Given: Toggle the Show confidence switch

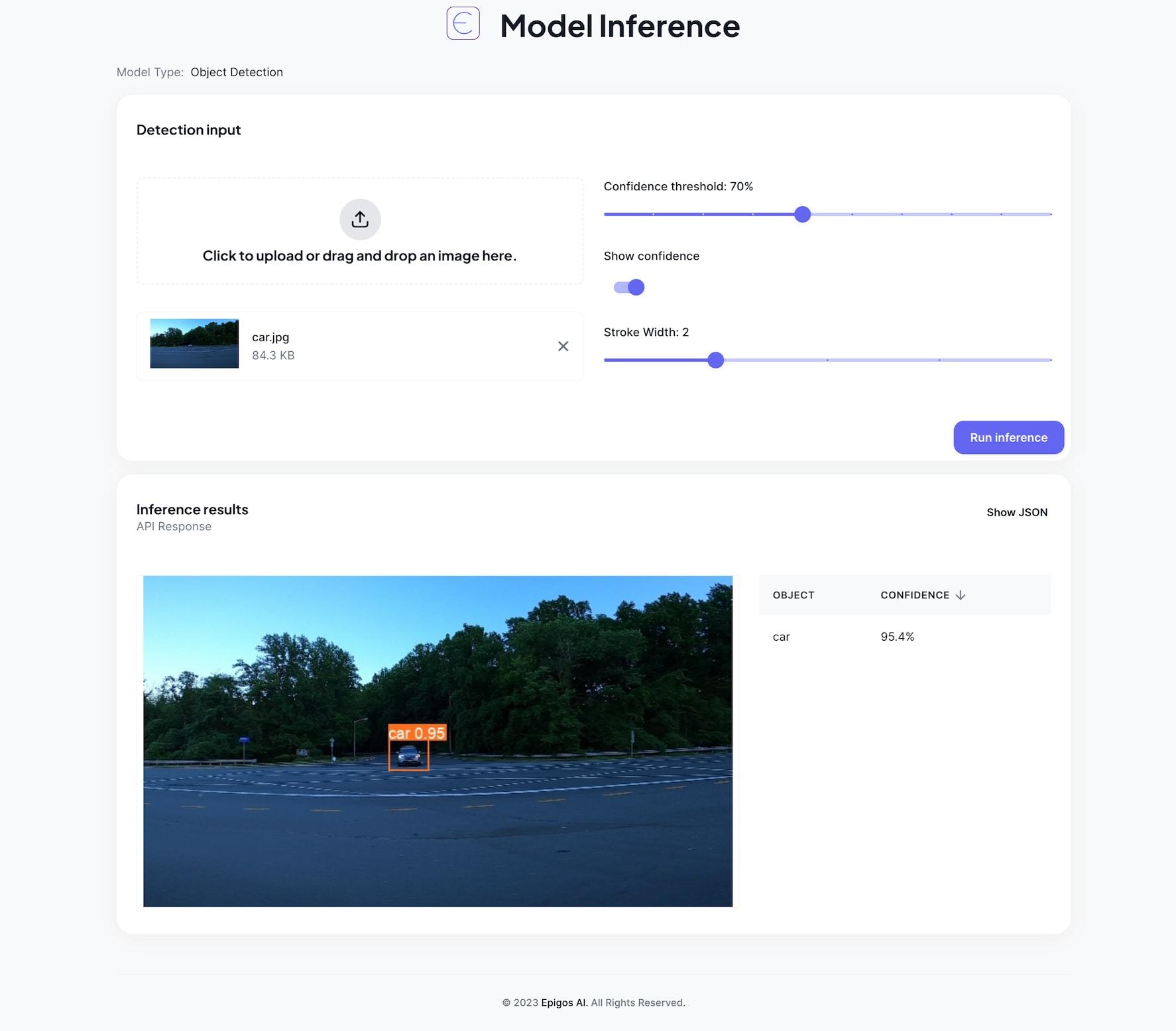Looking at the screenshot, I should coord(629,287).
